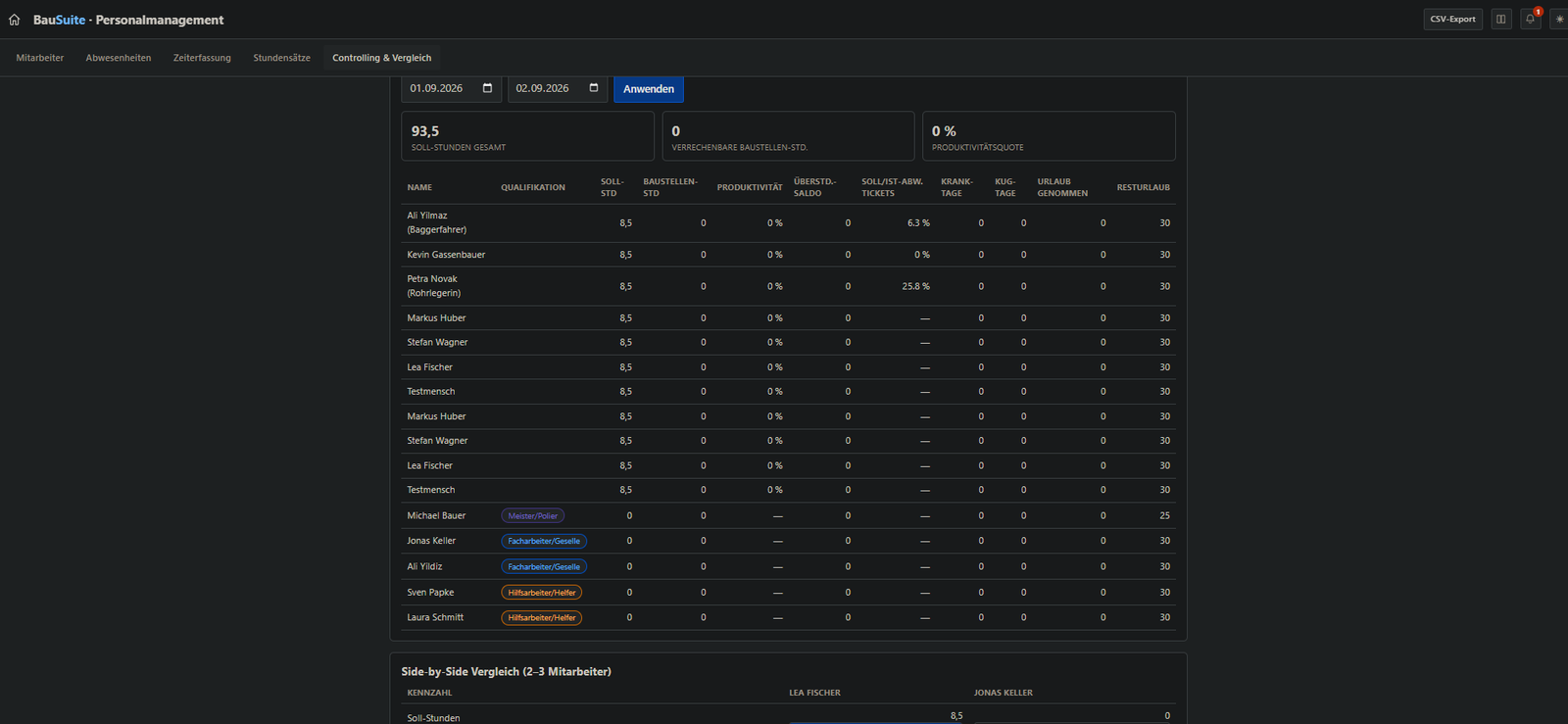Viewport: 1568px width, 724px height.
Task: Apply the date range with Anwenden
Action: (649, 89)
